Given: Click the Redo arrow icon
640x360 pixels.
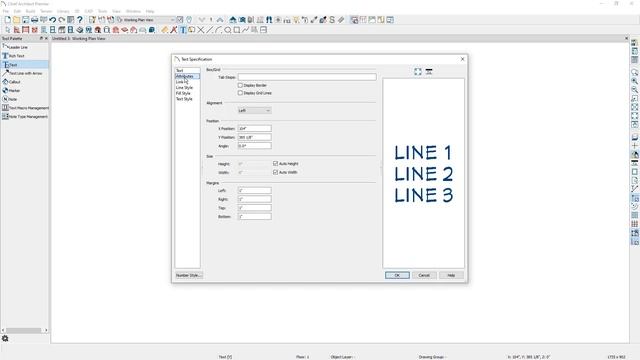Looking at the screenshot, I should click(x=62, y=20).
